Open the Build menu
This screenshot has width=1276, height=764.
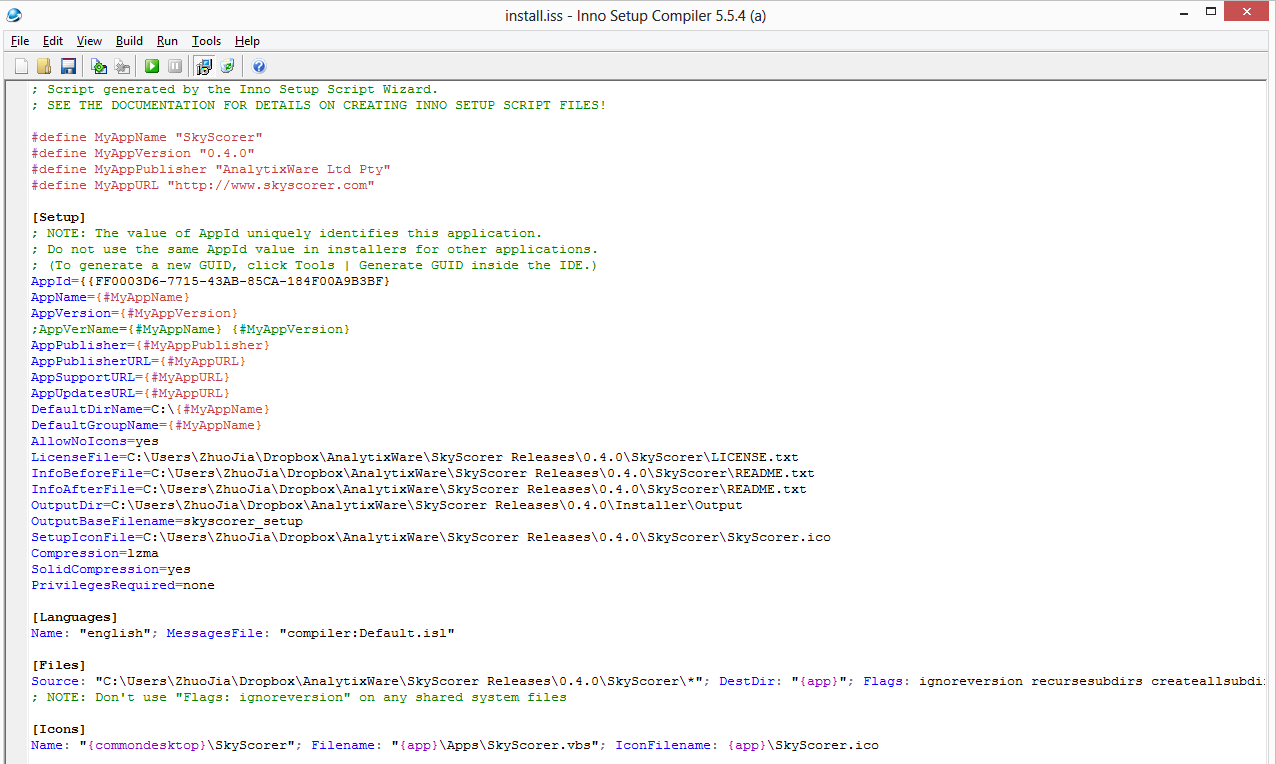click(128, 41)
